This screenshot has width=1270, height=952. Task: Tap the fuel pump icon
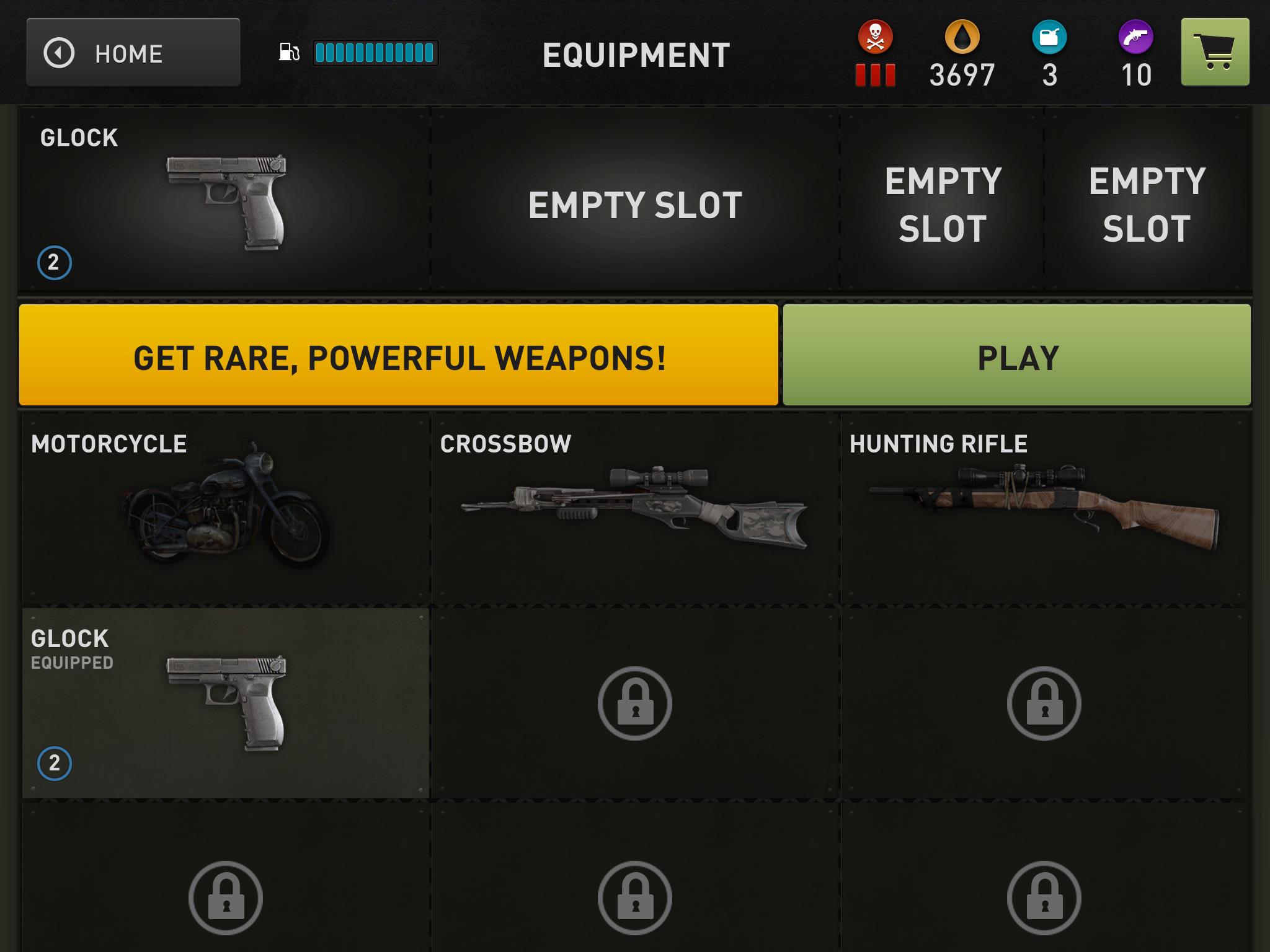coord(289,52)
